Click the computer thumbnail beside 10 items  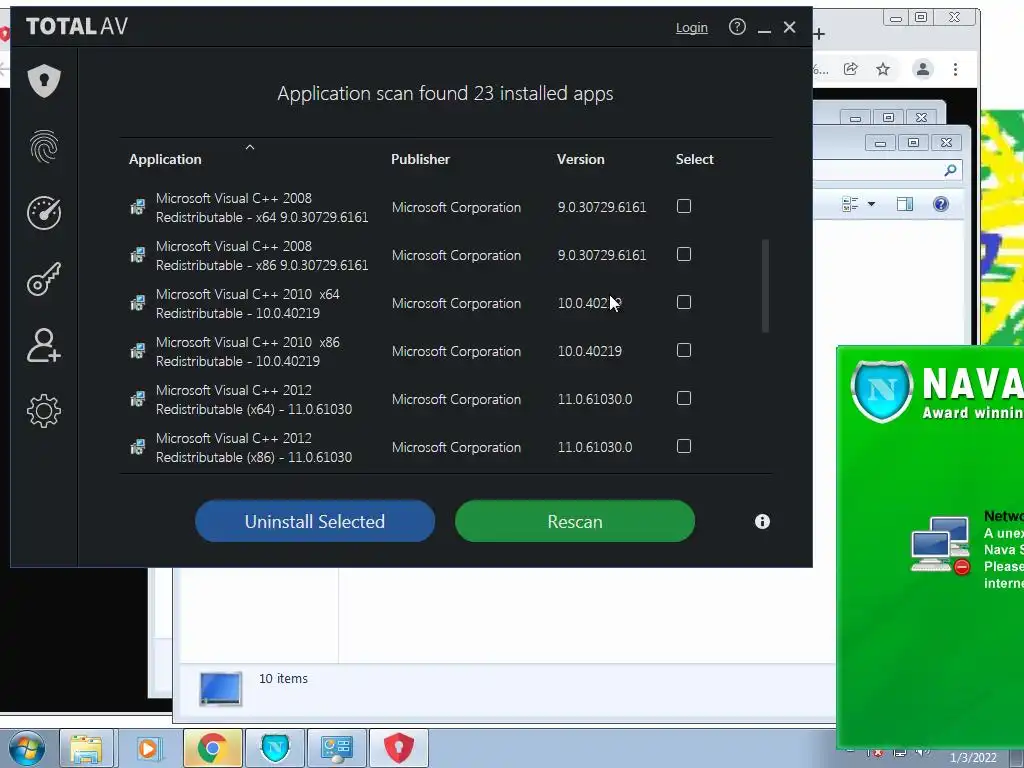[x=221, y=688]
